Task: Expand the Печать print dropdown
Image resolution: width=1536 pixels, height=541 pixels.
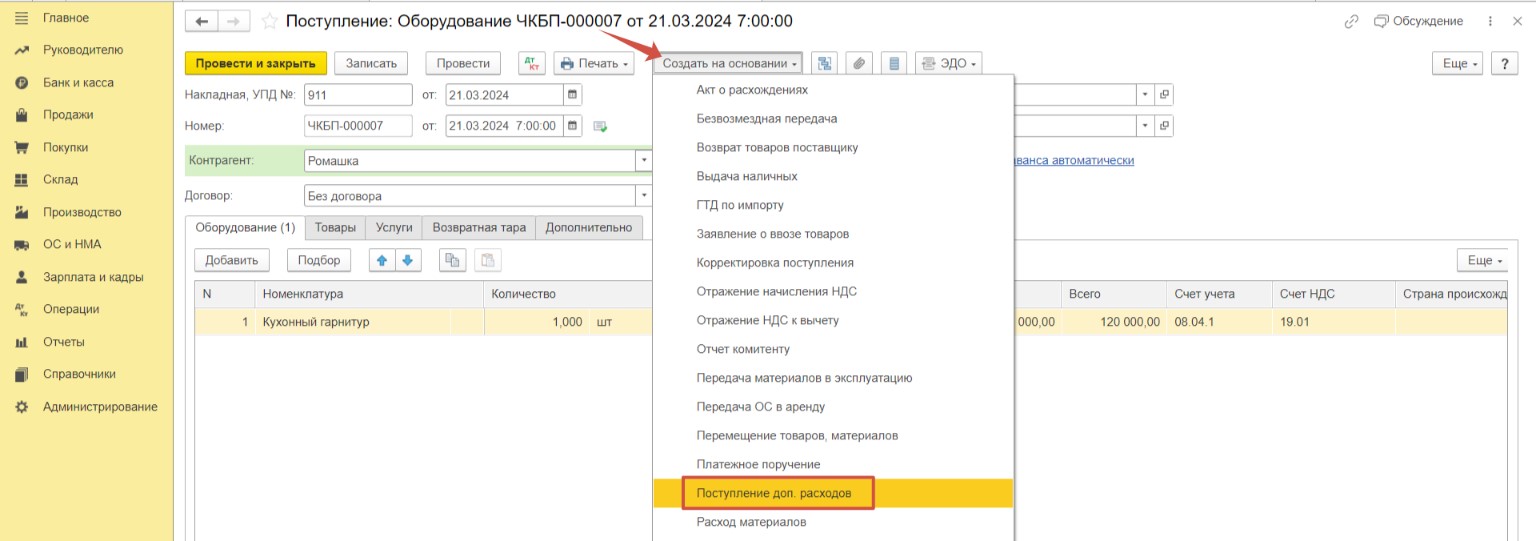Action: pos(594,63)
